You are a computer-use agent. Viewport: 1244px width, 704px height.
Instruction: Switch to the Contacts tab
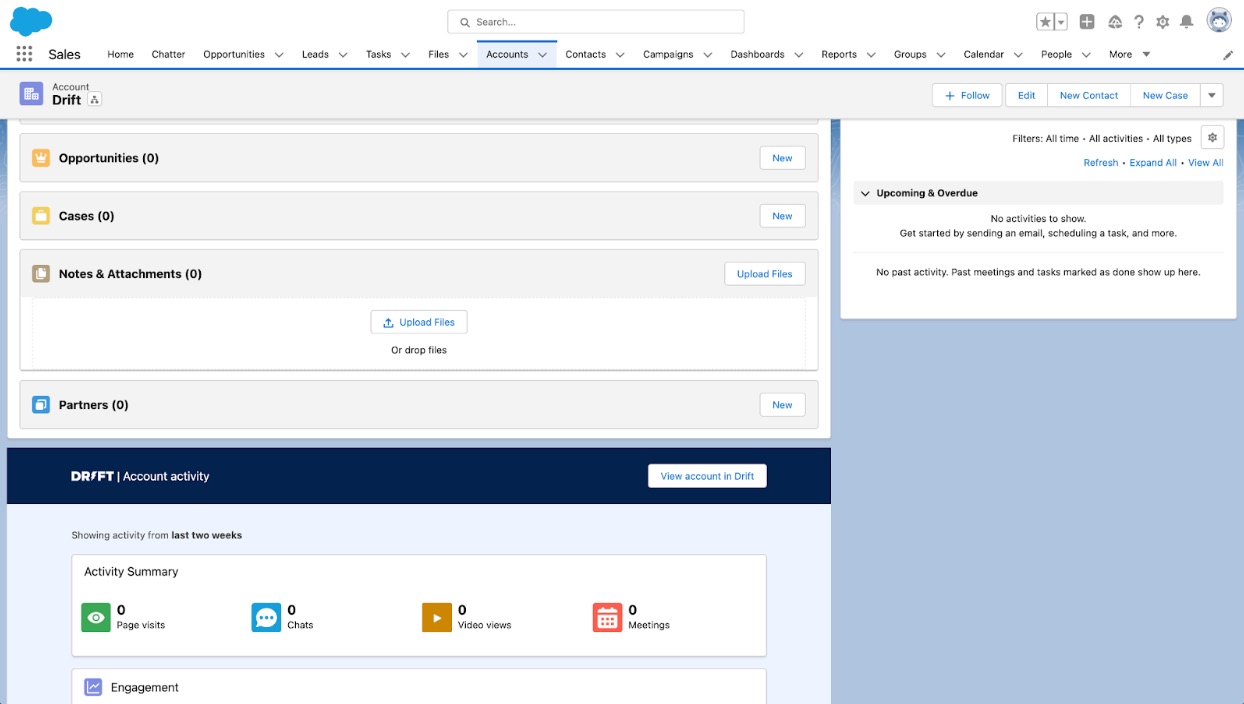tap(585, 54)
